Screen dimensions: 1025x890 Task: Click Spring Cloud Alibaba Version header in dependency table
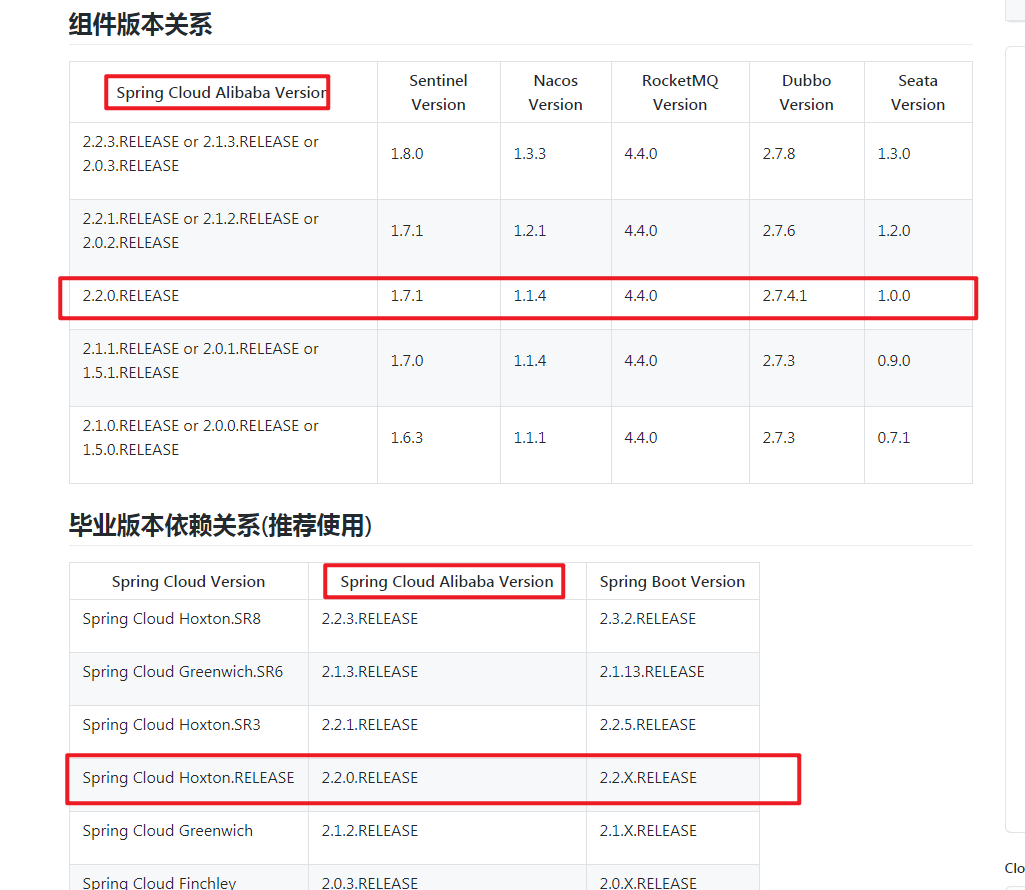pos(446,581)
